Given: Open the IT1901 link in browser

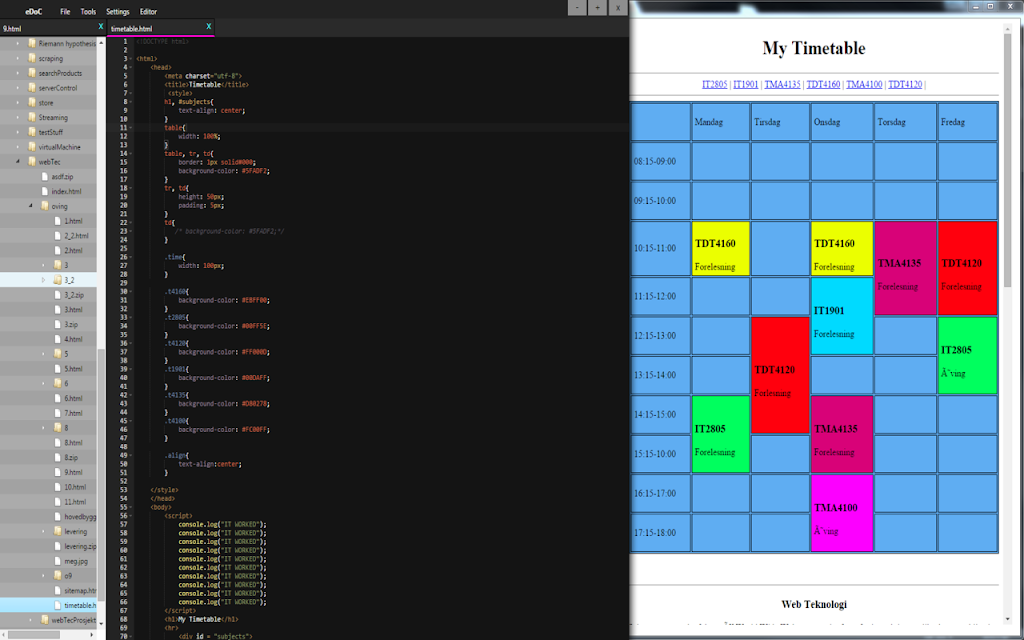Looking at the screenshot, I should click(746, 84).
